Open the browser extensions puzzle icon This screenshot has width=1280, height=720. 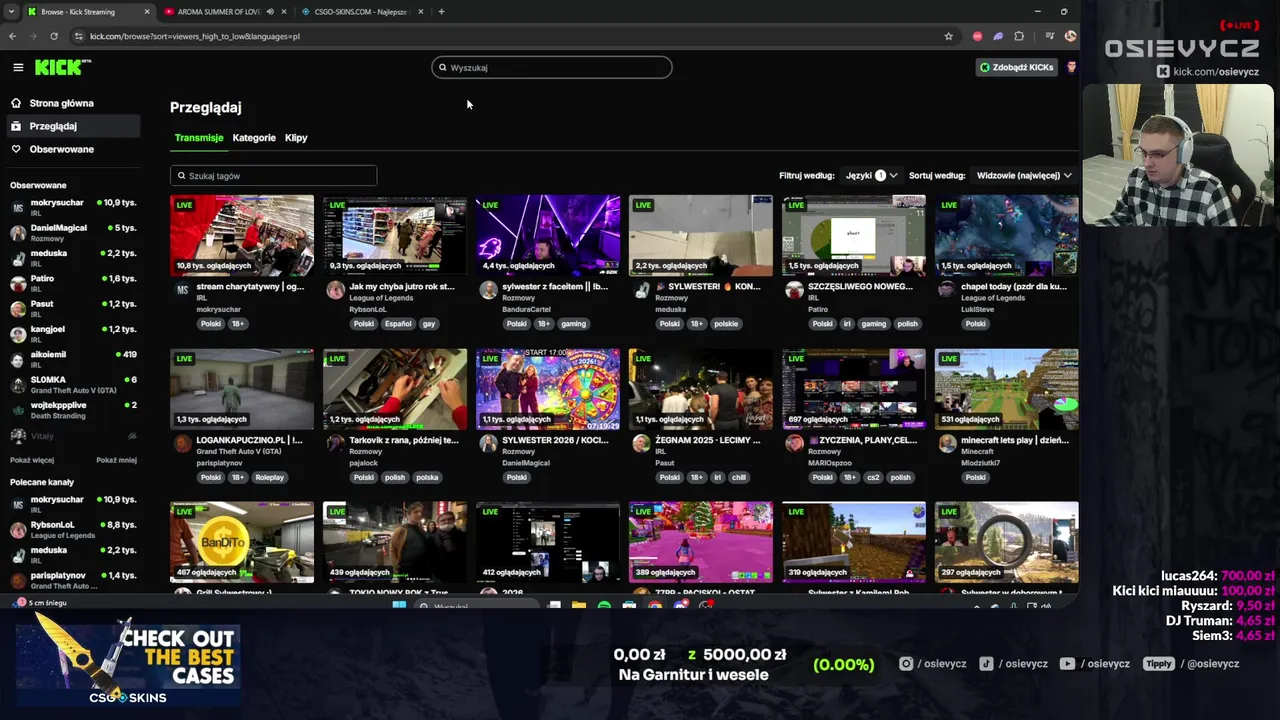coord(1019,36)
